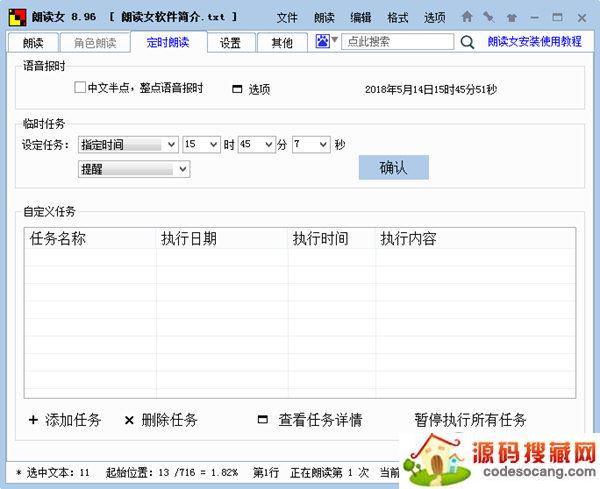
Task: Click the X icon to delete task
Action: pos(129,420)
